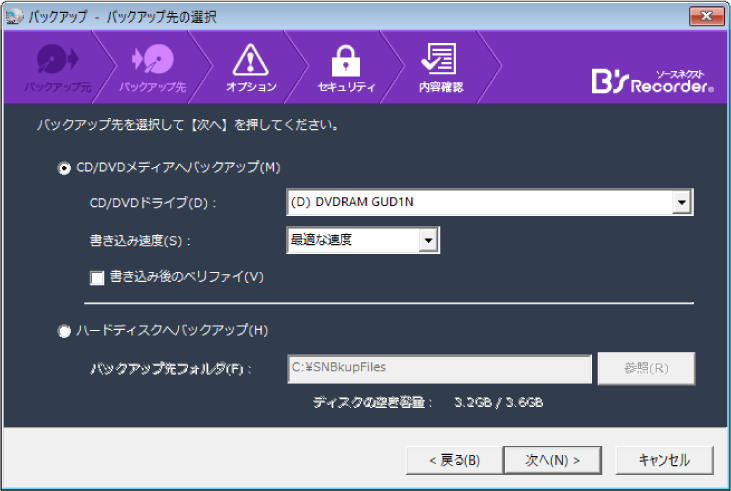
Task: Select ハードディスクへバックアップ radio button
Action: click(x=65, y=330)
